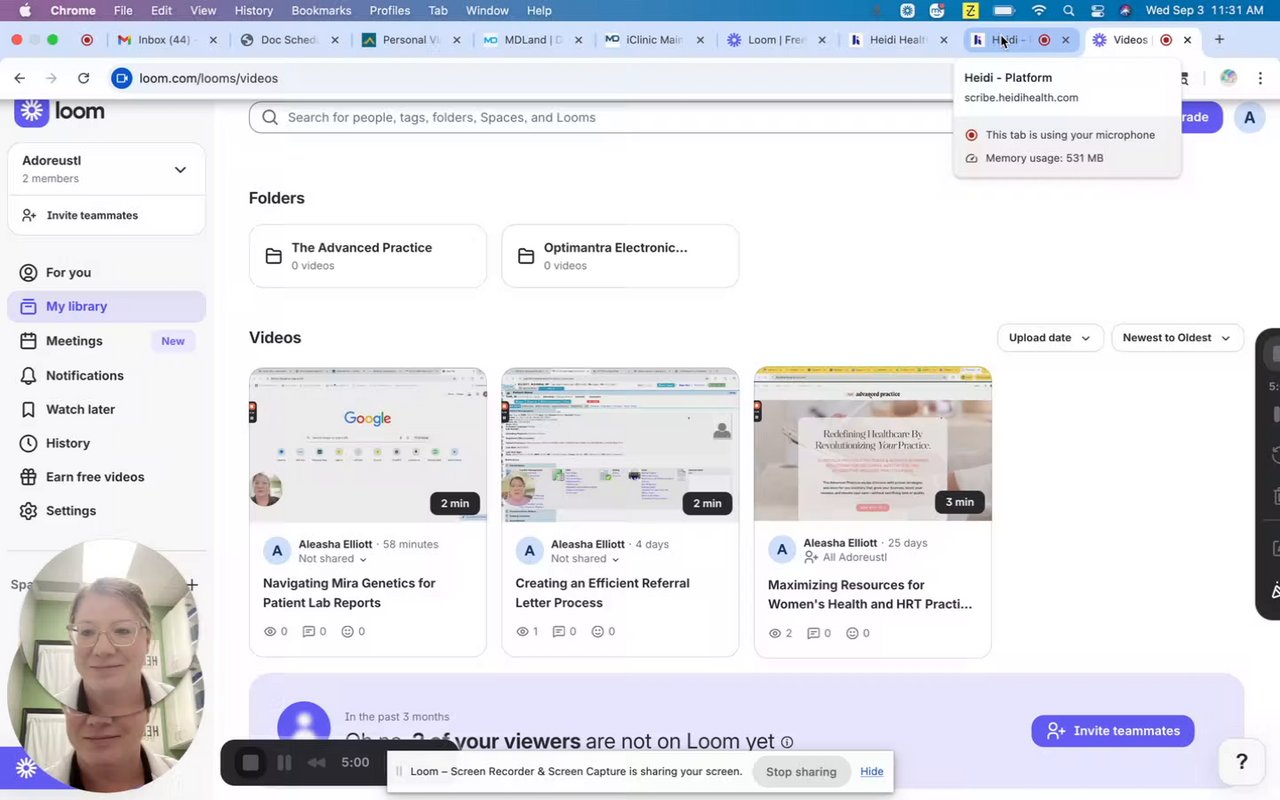Open the help question mark button
Viewport: 1280px width, 800px height.
[1242, 762]
